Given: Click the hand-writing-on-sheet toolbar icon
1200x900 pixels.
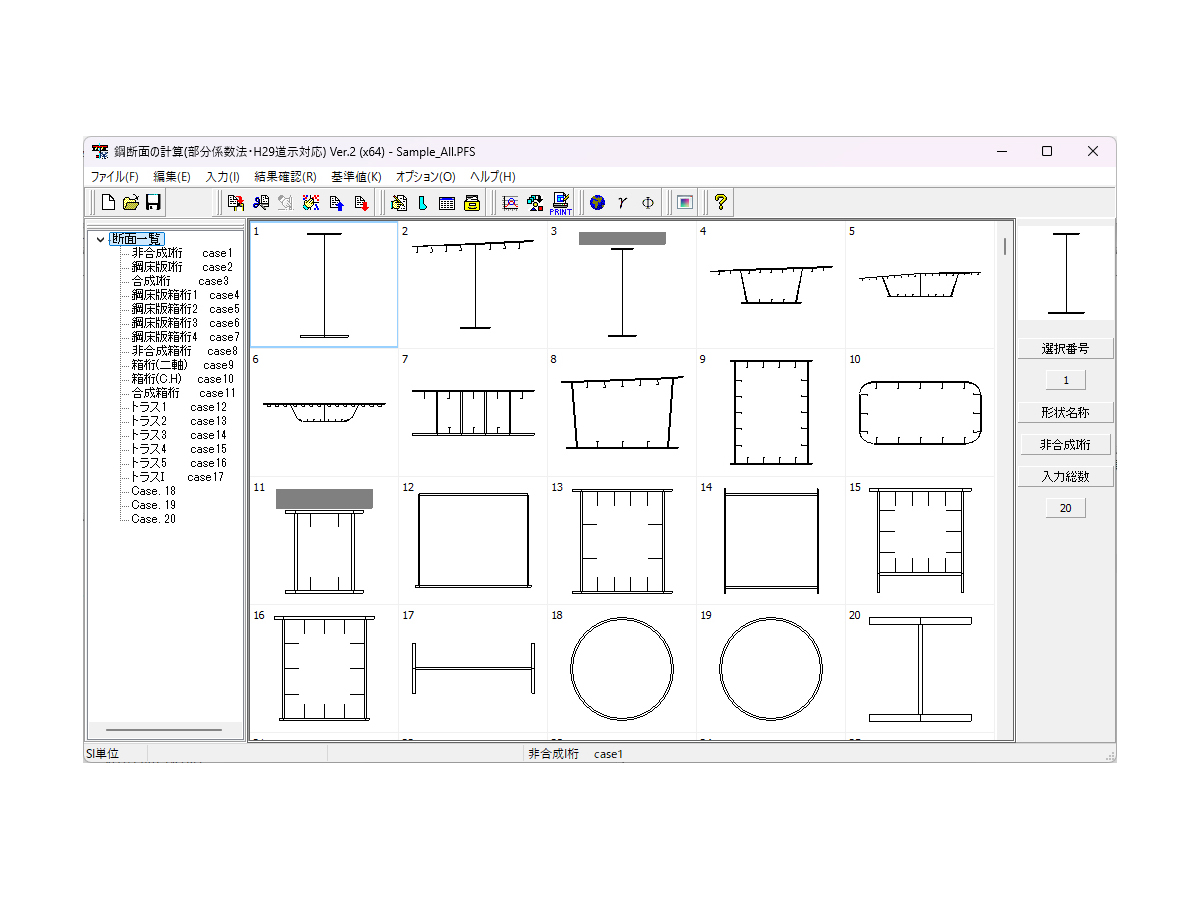Looking at the screenshot, I should 399,203.
